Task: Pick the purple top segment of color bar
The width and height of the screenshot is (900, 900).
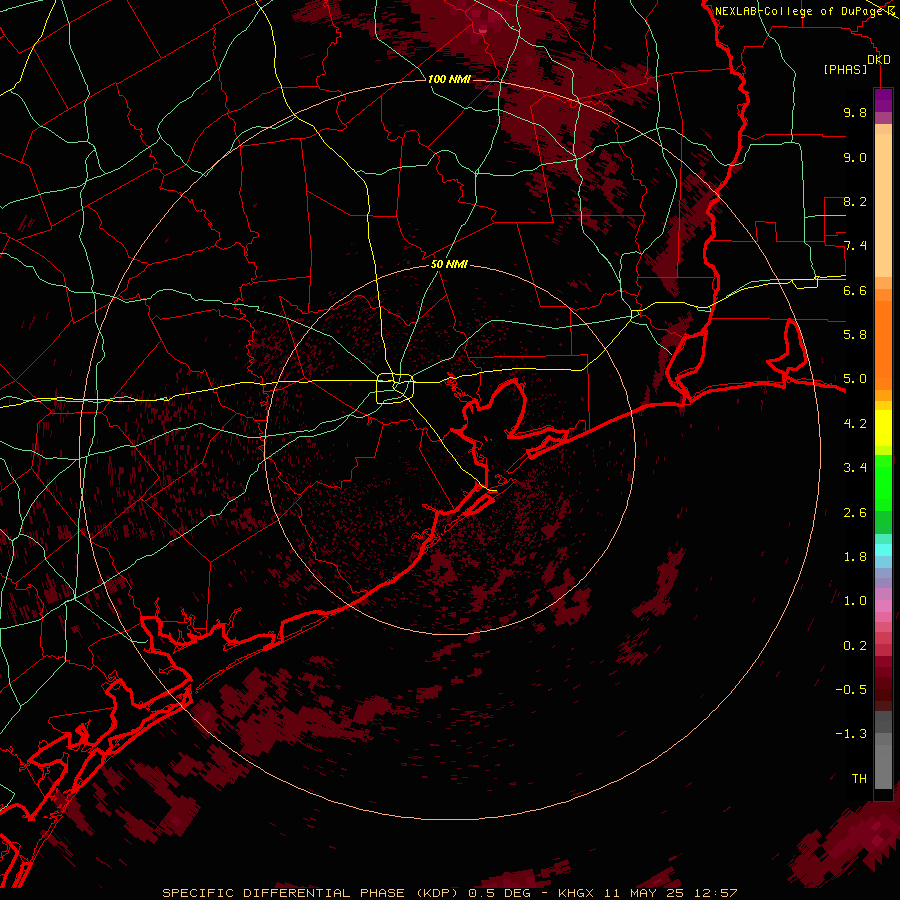Action: click(883, 100)
